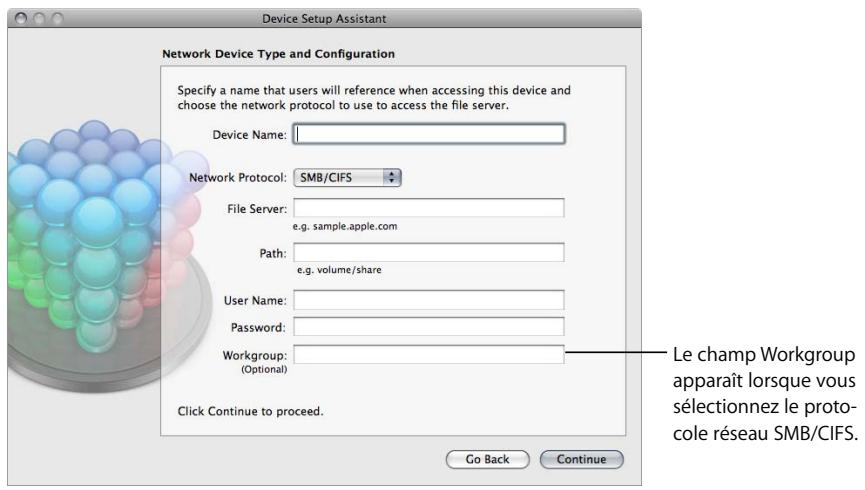Click the Go Back button
The width and height of the screenshot is (865, 490).
[x=487, y=459]
